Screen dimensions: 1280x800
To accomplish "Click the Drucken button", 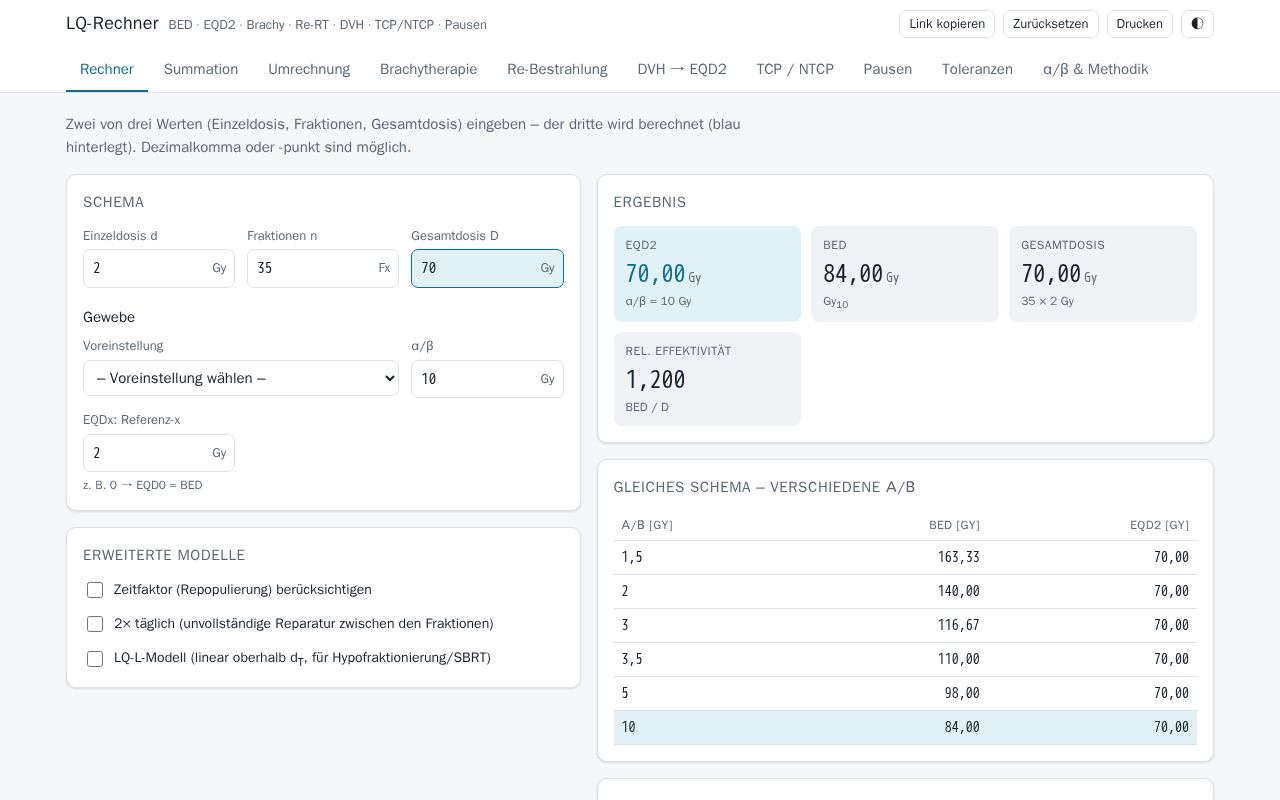I will (1139, 24).
